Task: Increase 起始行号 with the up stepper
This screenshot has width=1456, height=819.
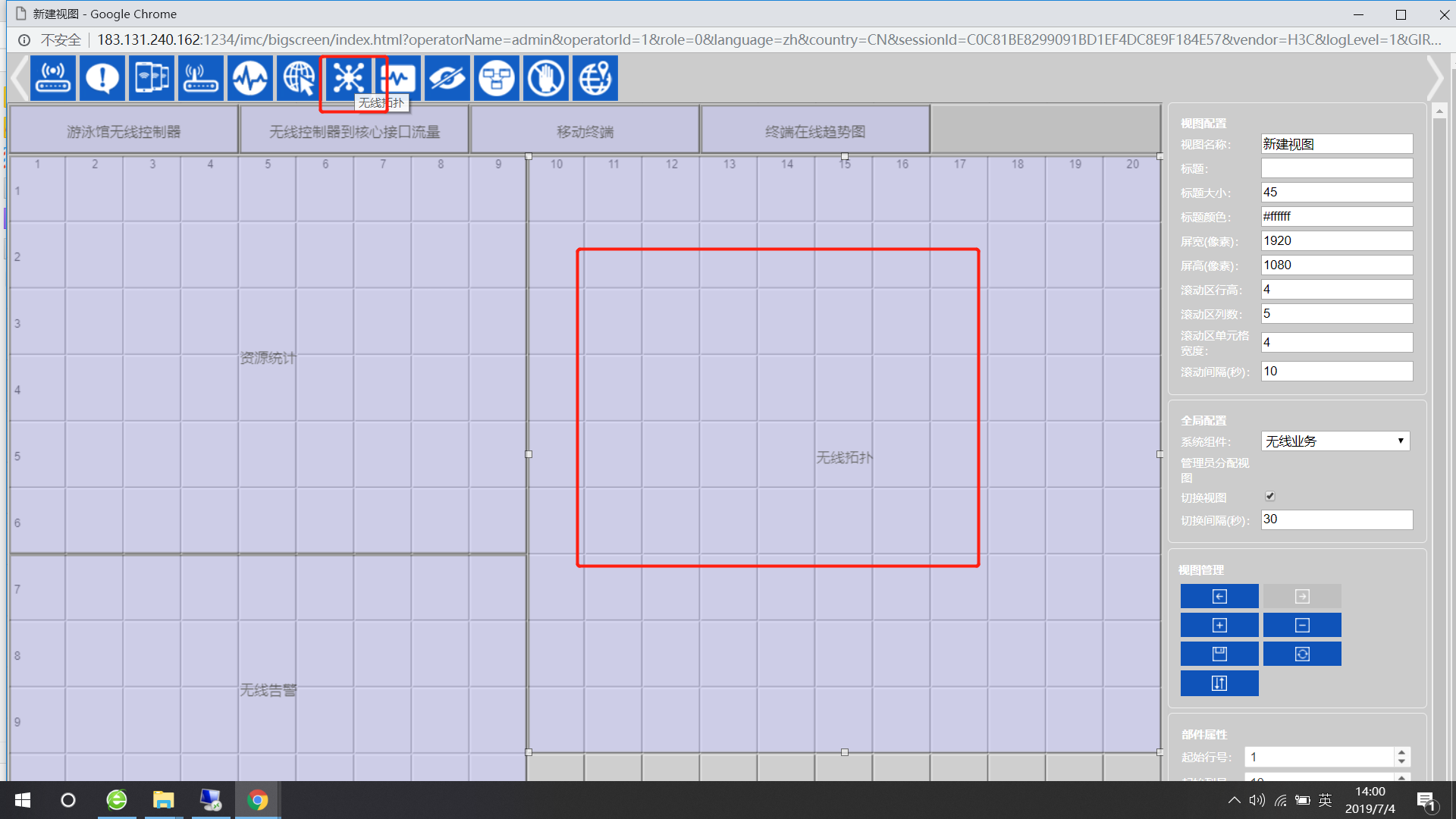Action: (1402, 752)
